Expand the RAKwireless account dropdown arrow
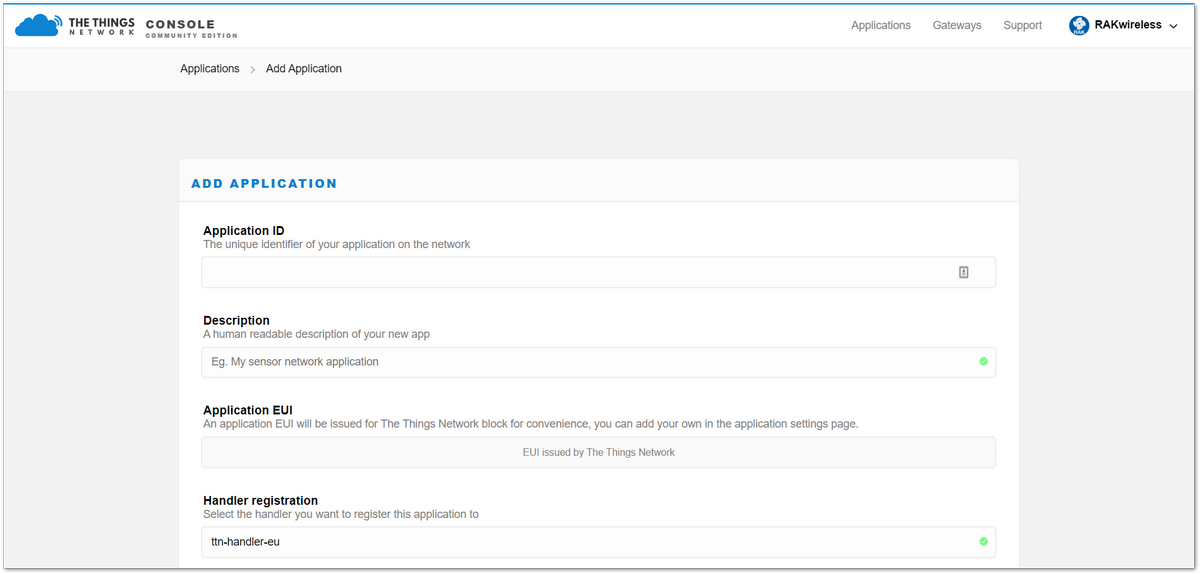The width and height of the screenshot is (1200, 574). click(x=1173, y=26)
